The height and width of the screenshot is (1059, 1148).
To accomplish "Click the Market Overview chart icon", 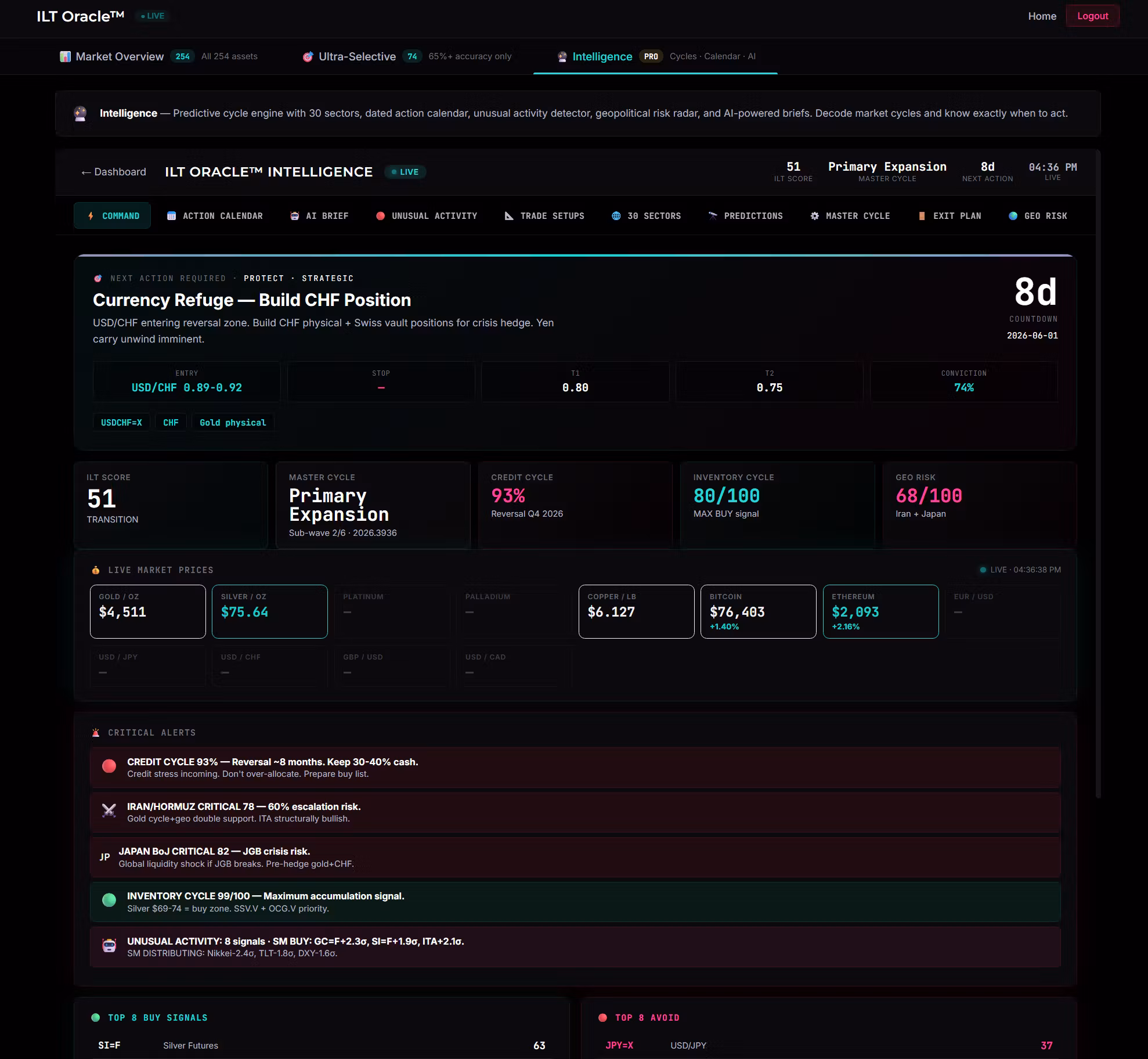I will 65,56.
